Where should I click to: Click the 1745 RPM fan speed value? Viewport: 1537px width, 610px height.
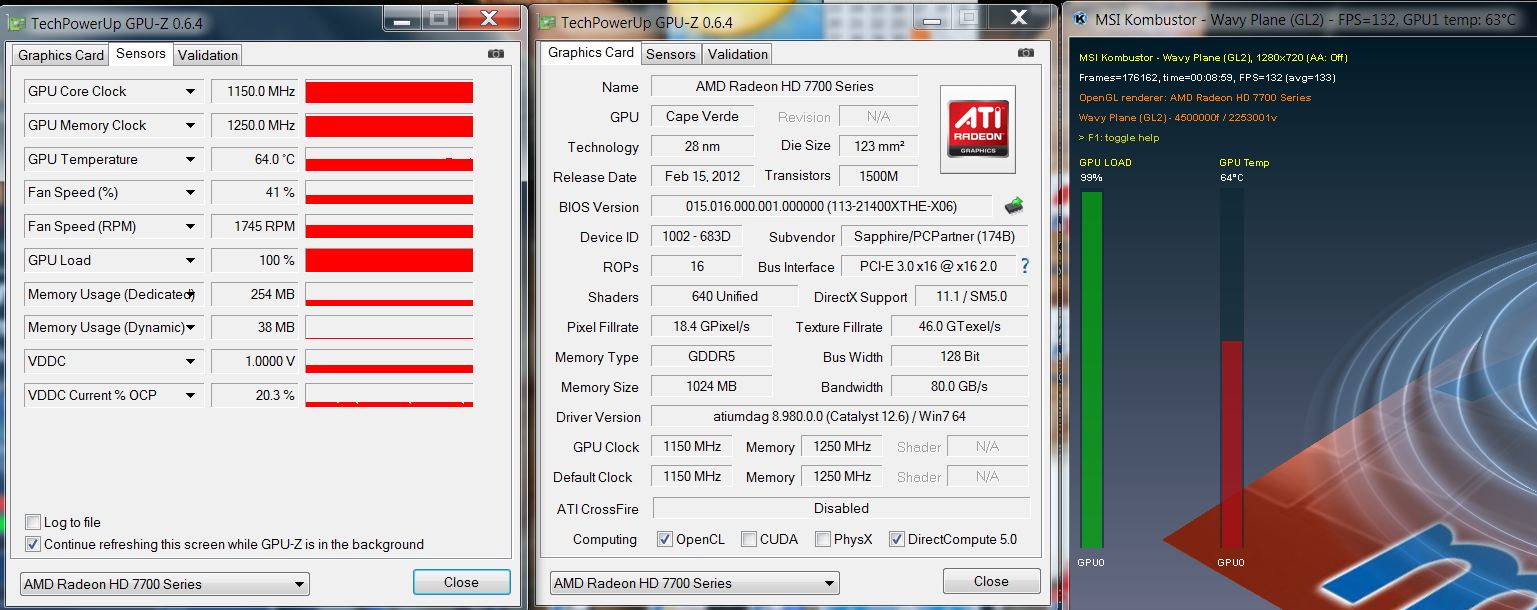[x=254, y=227]
